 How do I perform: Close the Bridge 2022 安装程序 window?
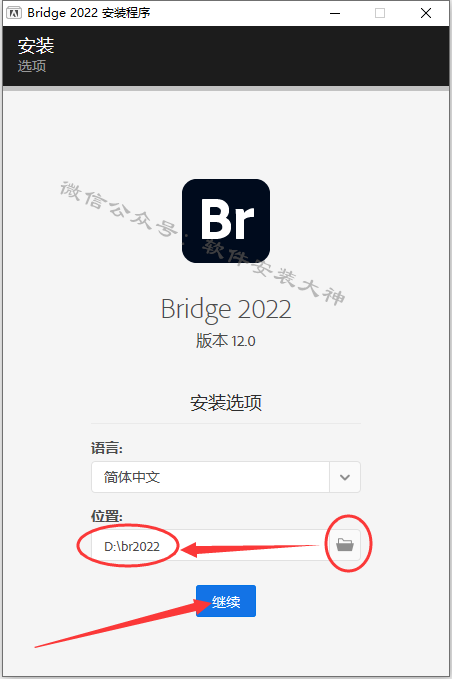point(426,13)
